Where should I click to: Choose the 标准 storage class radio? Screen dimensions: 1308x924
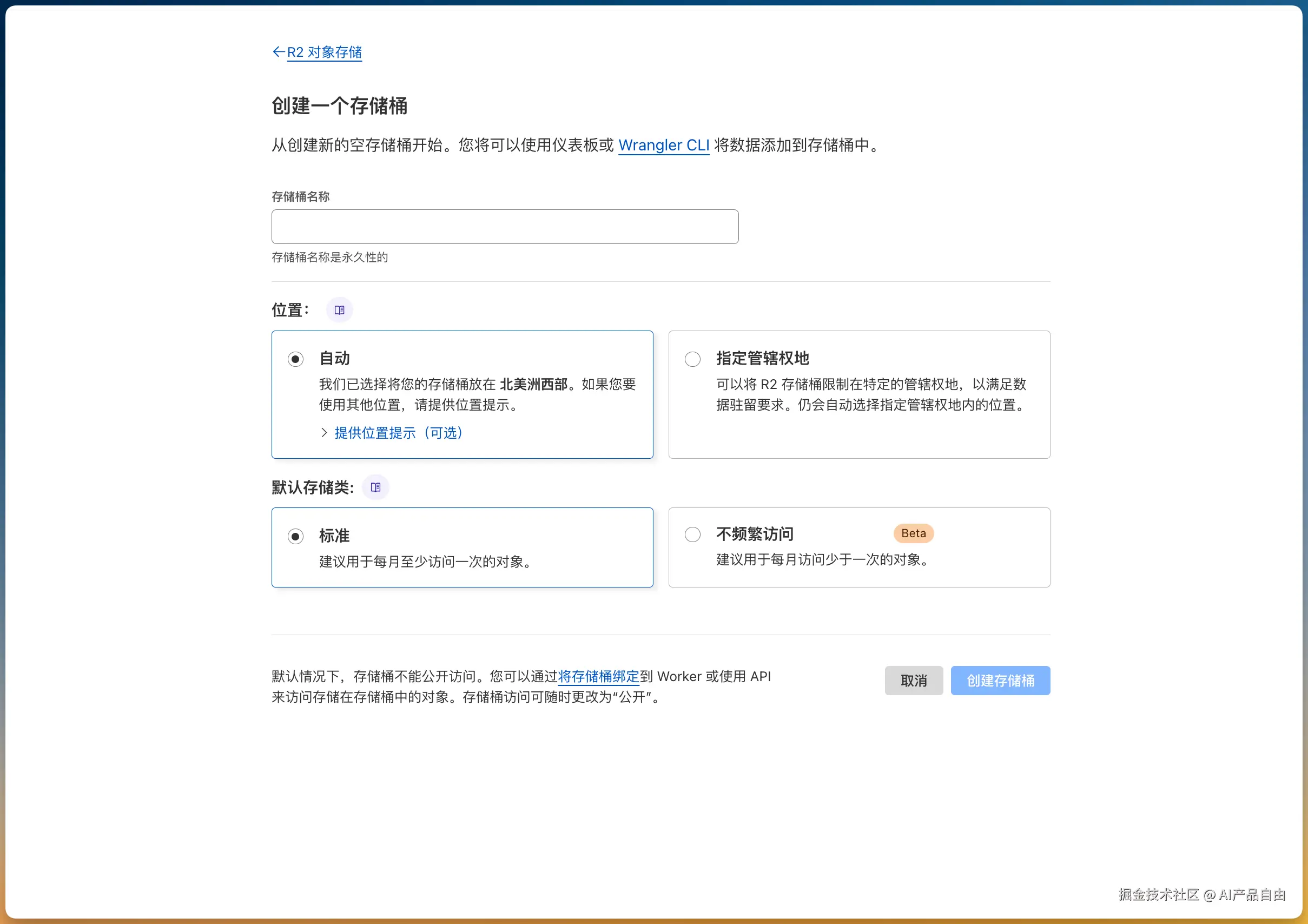pyautogui.click(x=295, y=536)
